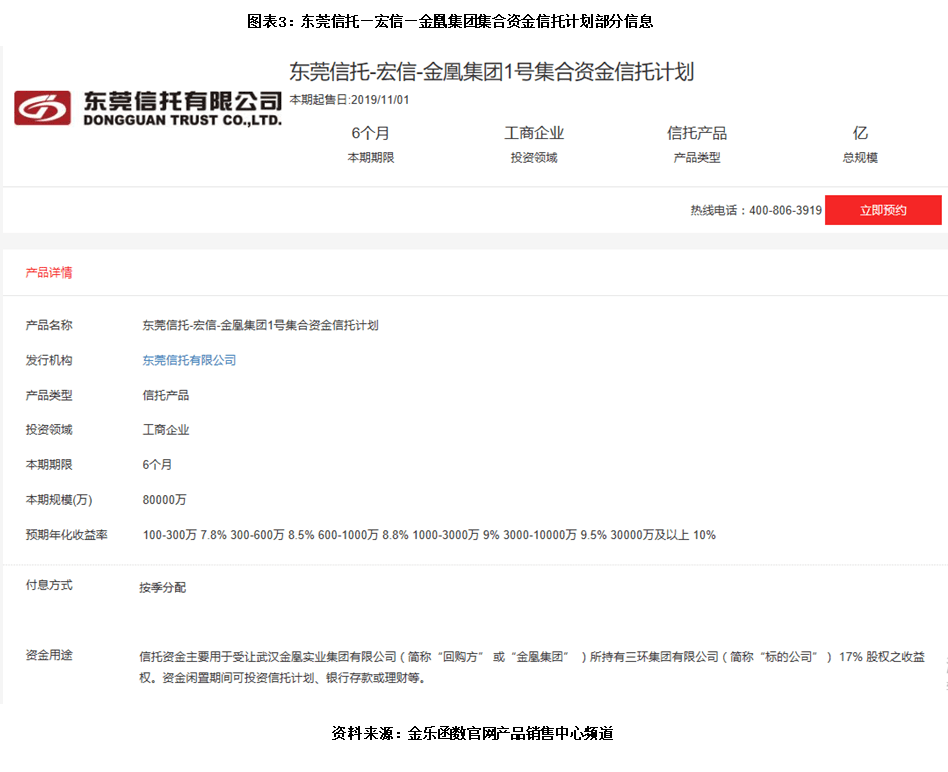Click the 80000万 scale value
This screenshot has height=772, width=948.
coord(164,500)
